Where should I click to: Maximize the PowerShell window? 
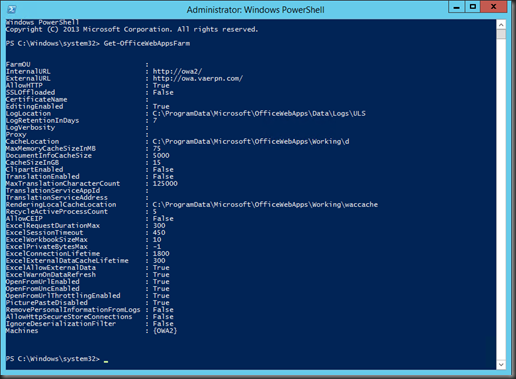click(473, 7)
